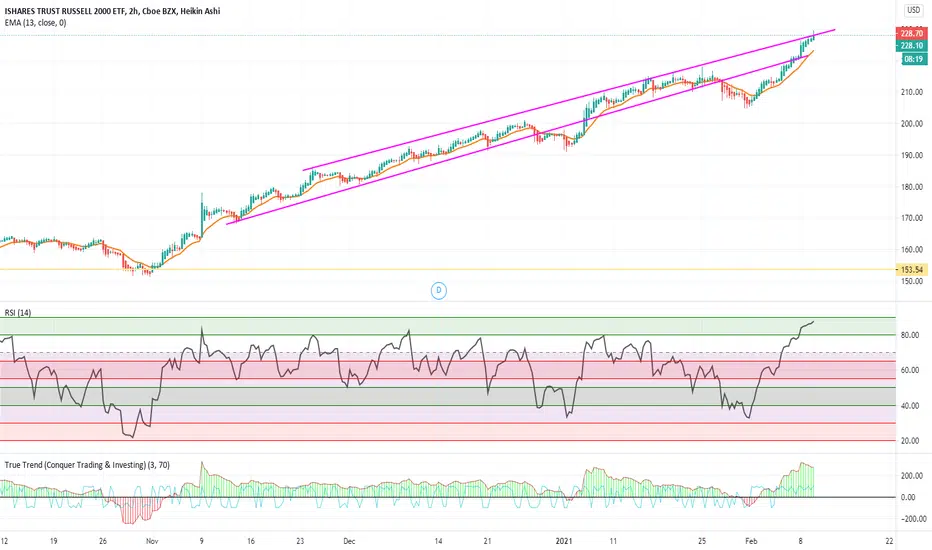
Task: Click the RSI (14) indicator label
Action: [x=18, y=313]
